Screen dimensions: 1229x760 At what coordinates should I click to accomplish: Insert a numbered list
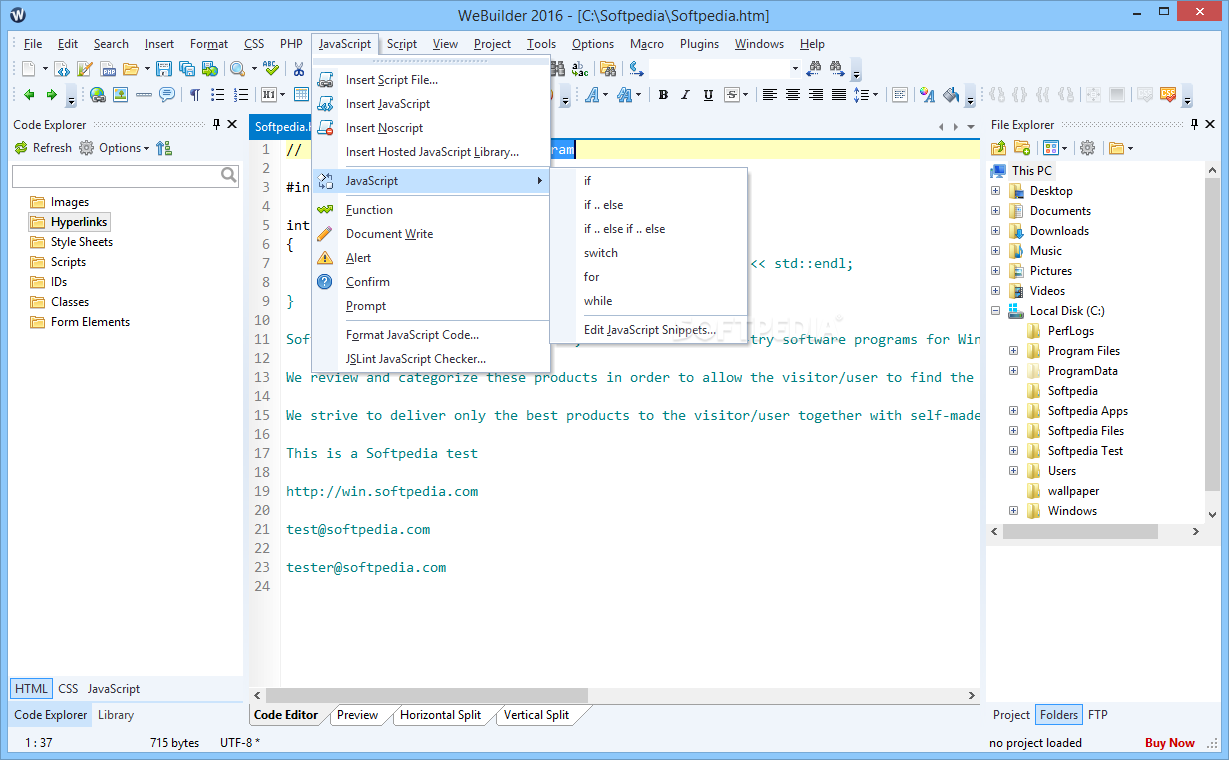[x=241, y=95]
